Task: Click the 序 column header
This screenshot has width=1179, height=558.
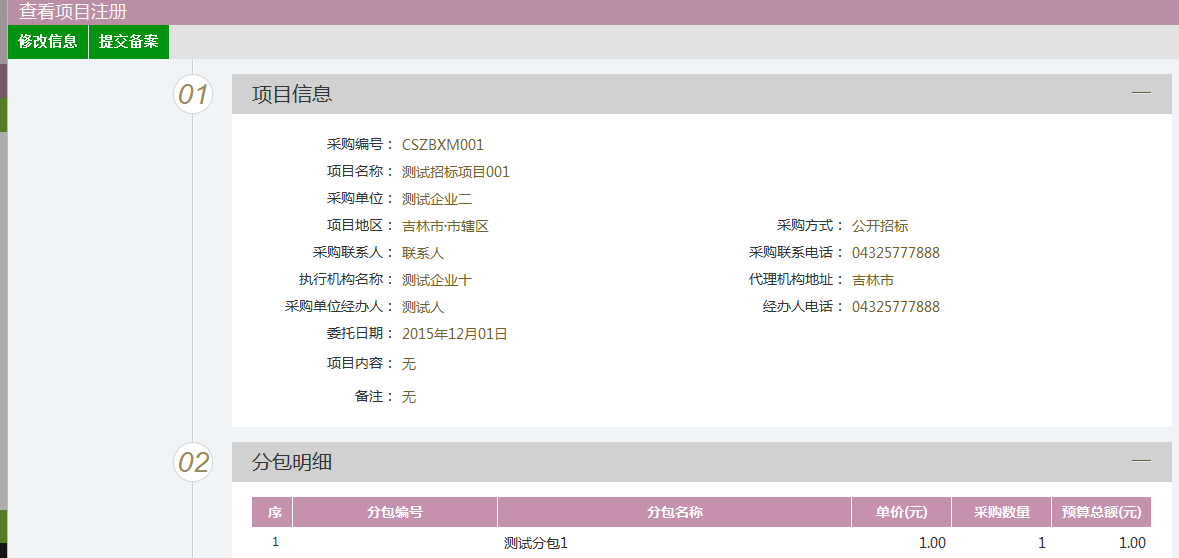Action: tap(274, 512)
